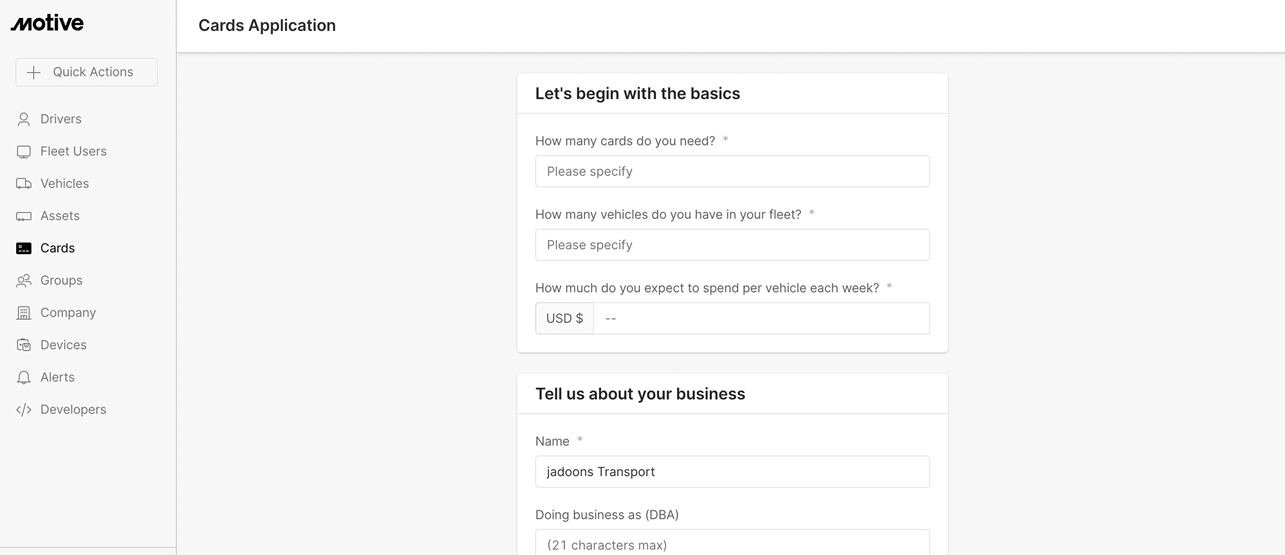Open the Quick Actions button
The height and width of the screenshot is (555, 1285).
click(87, 72)
